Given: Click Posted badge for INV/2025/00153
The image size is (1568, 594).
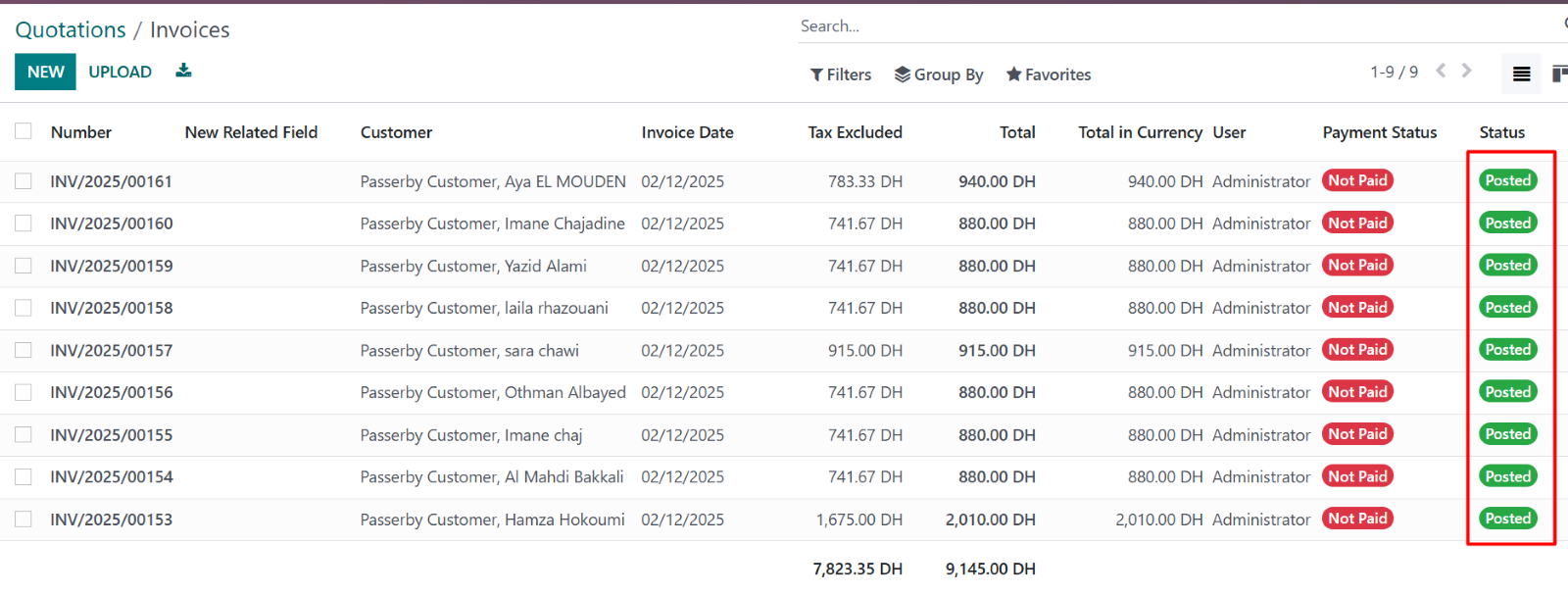Looking at the screenshot, I should tap(1507, 518).
